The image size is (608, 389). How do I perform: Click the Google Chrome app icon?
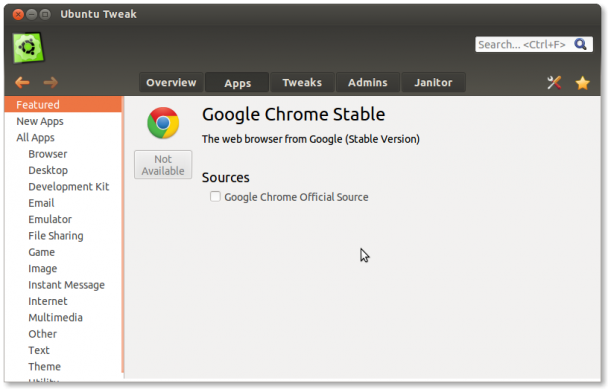pyautogui.click(x=163, y=123)
